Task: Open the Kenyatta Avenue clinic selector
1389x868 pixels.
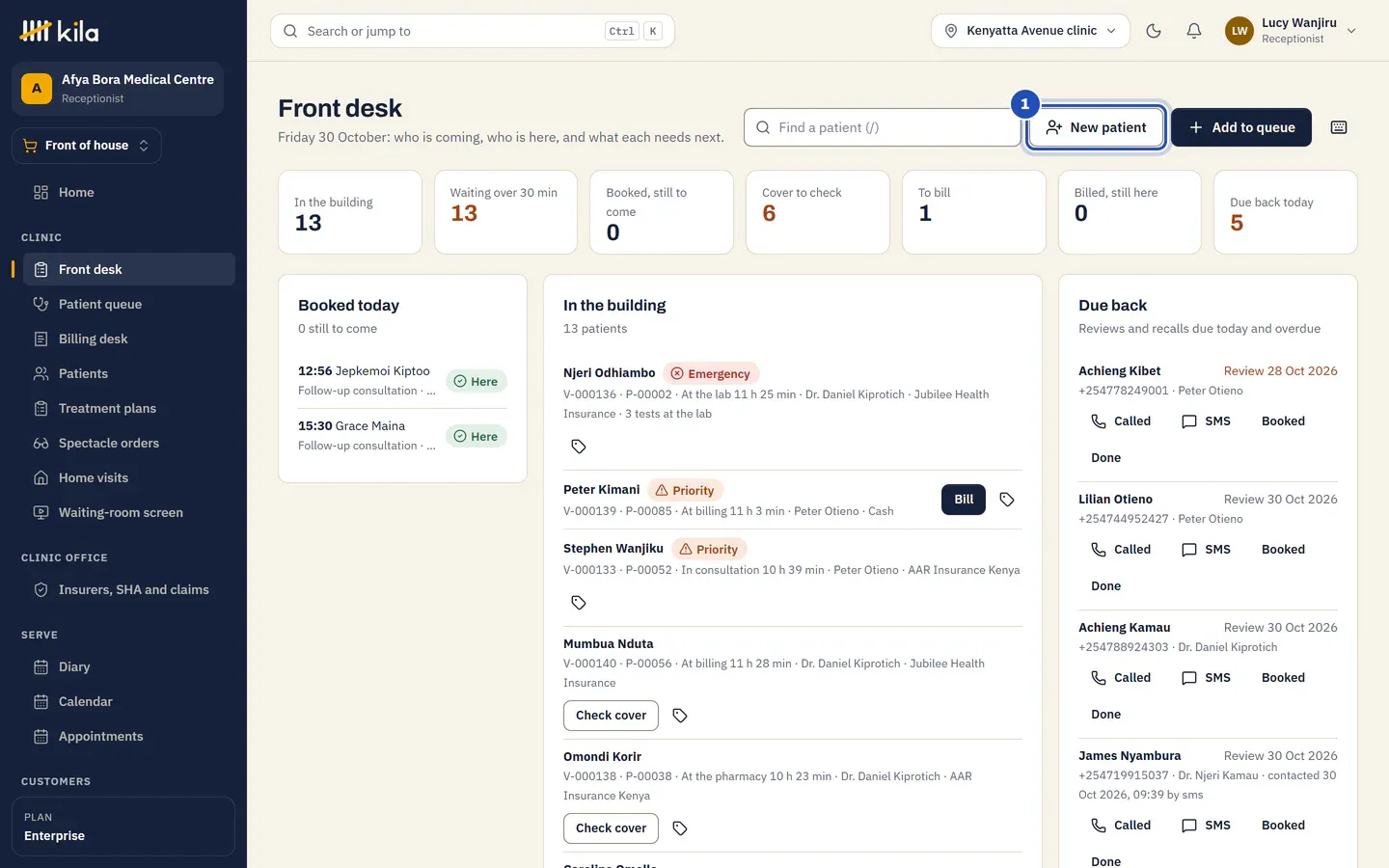Action: [x=1030, y=31]
